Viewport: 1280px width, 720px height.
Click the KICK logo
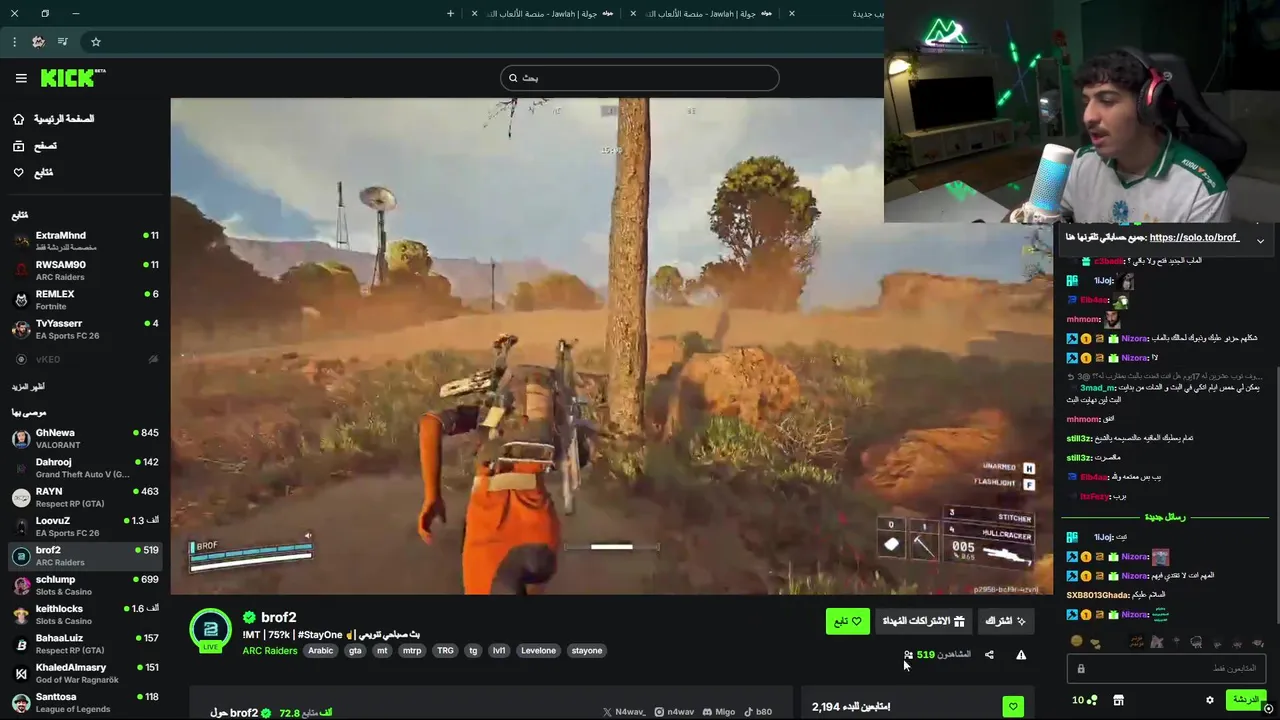(x=72, y=78)
